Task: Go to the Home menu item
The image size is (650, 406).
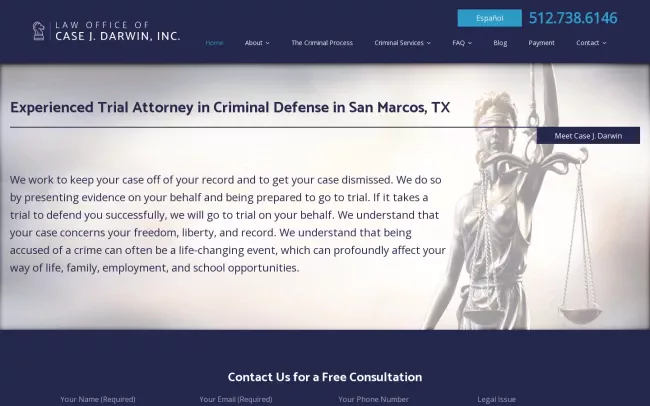Action: coord(214,43)
